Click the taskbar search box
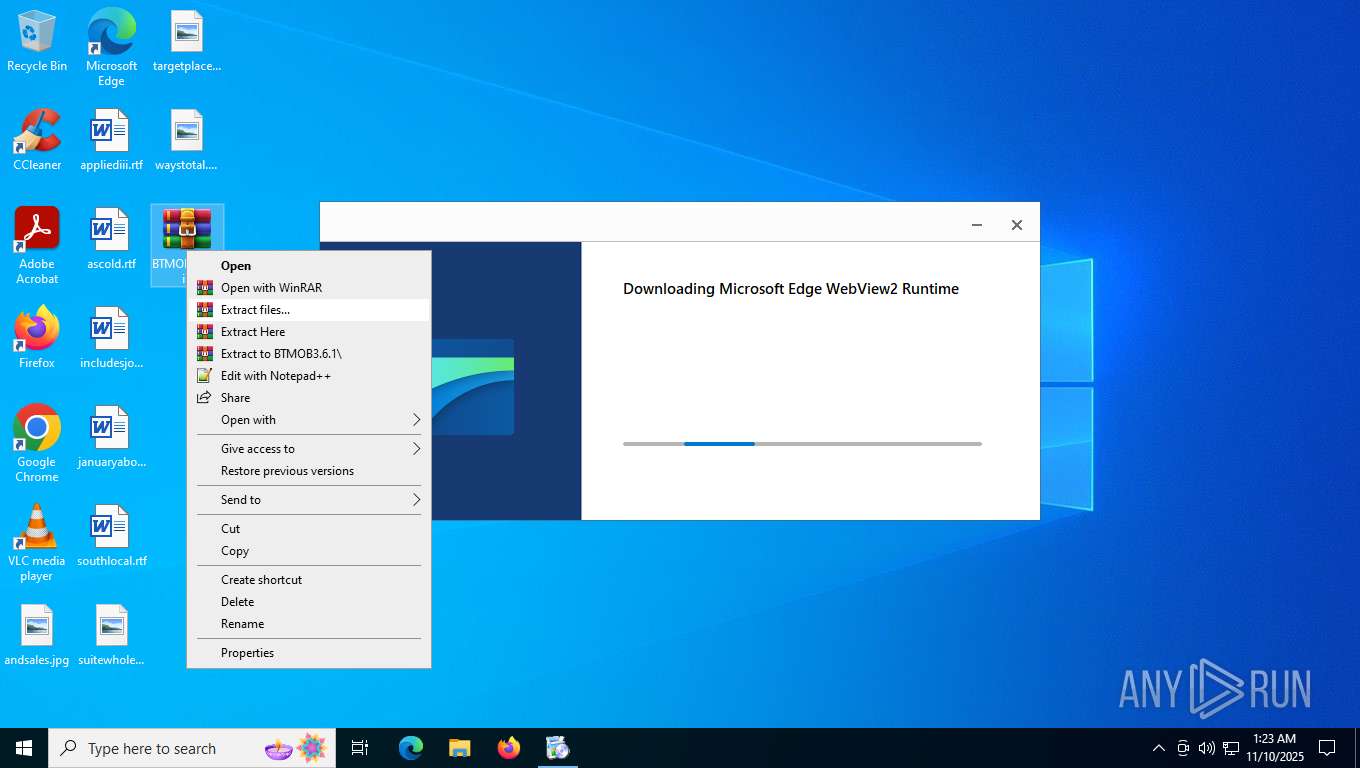The height and width of the screenshot is (768, 1360). [x=192, y=748]
